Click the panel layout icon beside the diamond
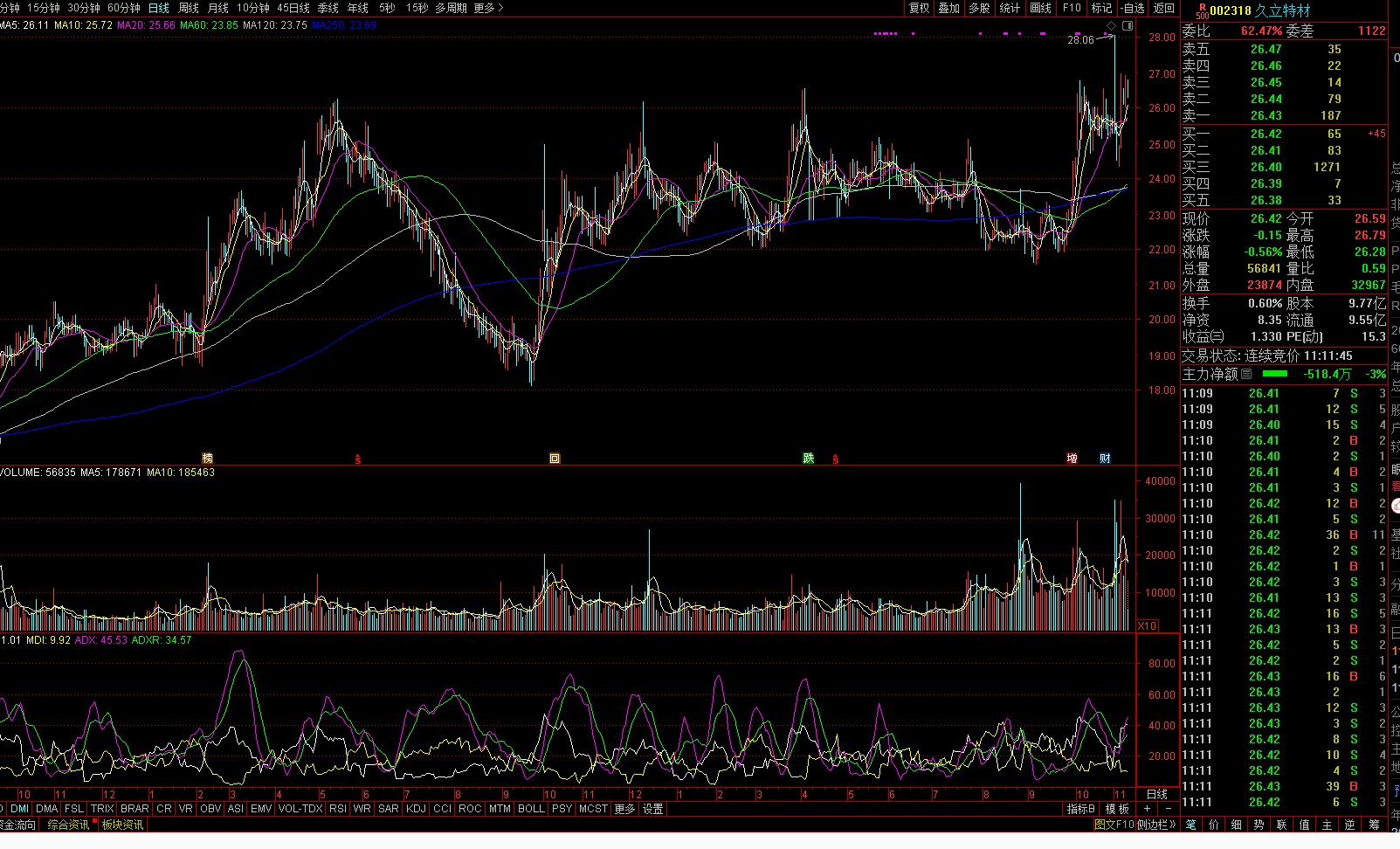 click(x=1128, y=26)
